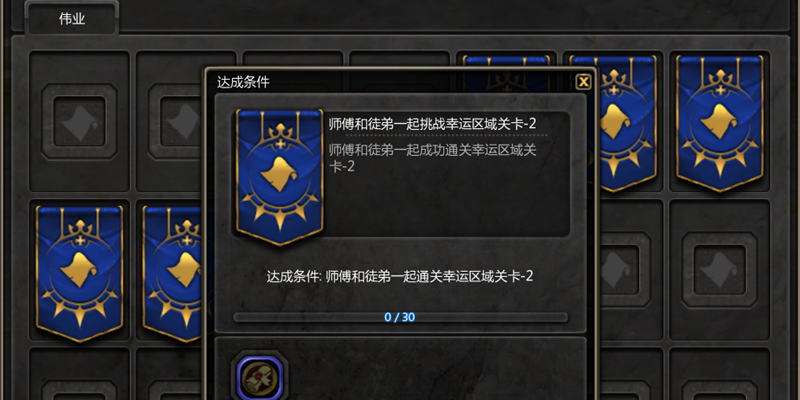Select first empty achievement slot in top row
The width and height of the screenshot is (800, 400).
click(x=80, y=121)
